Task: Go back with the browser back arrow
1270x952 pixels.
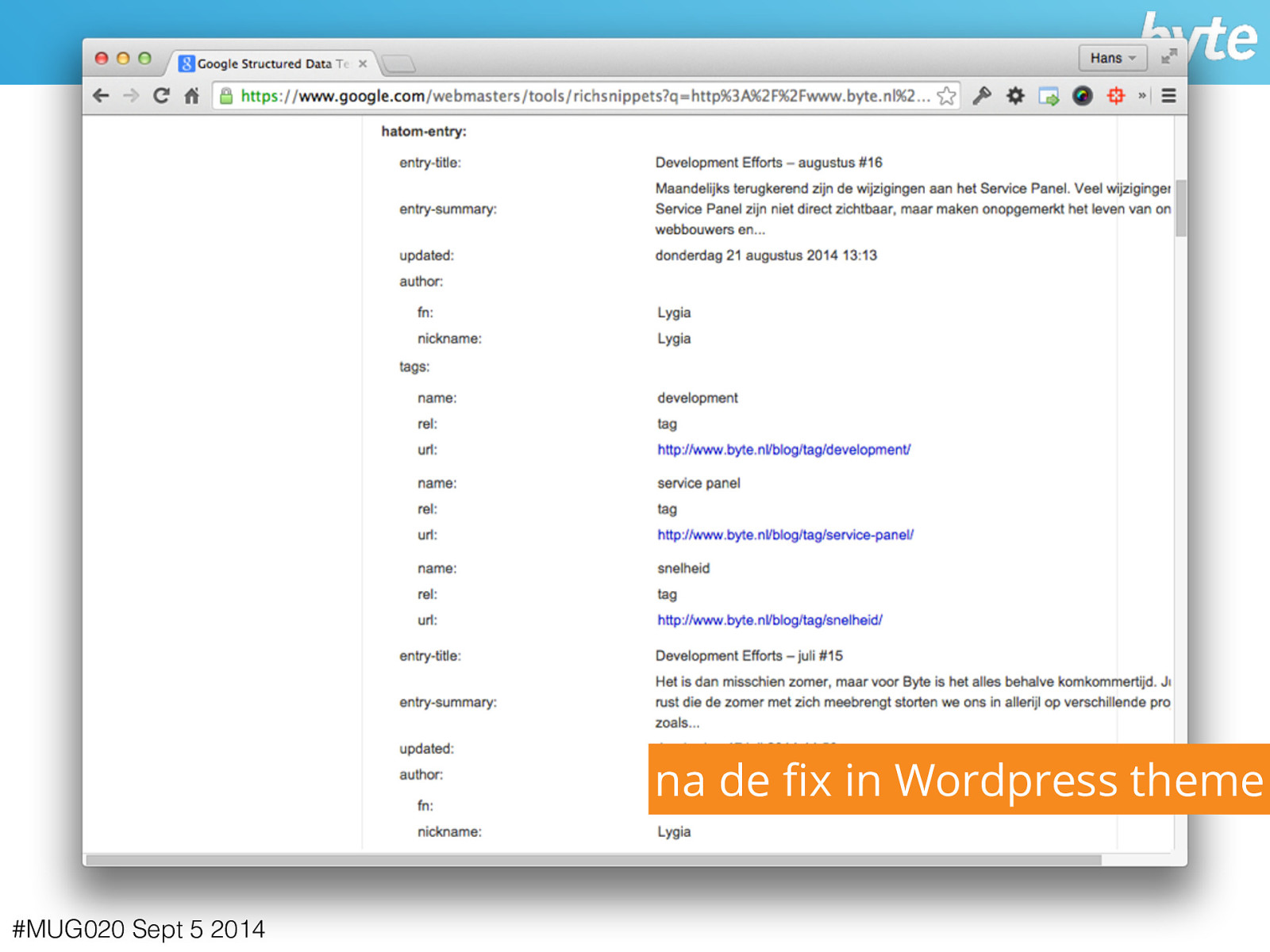Action: coord(101,96)
